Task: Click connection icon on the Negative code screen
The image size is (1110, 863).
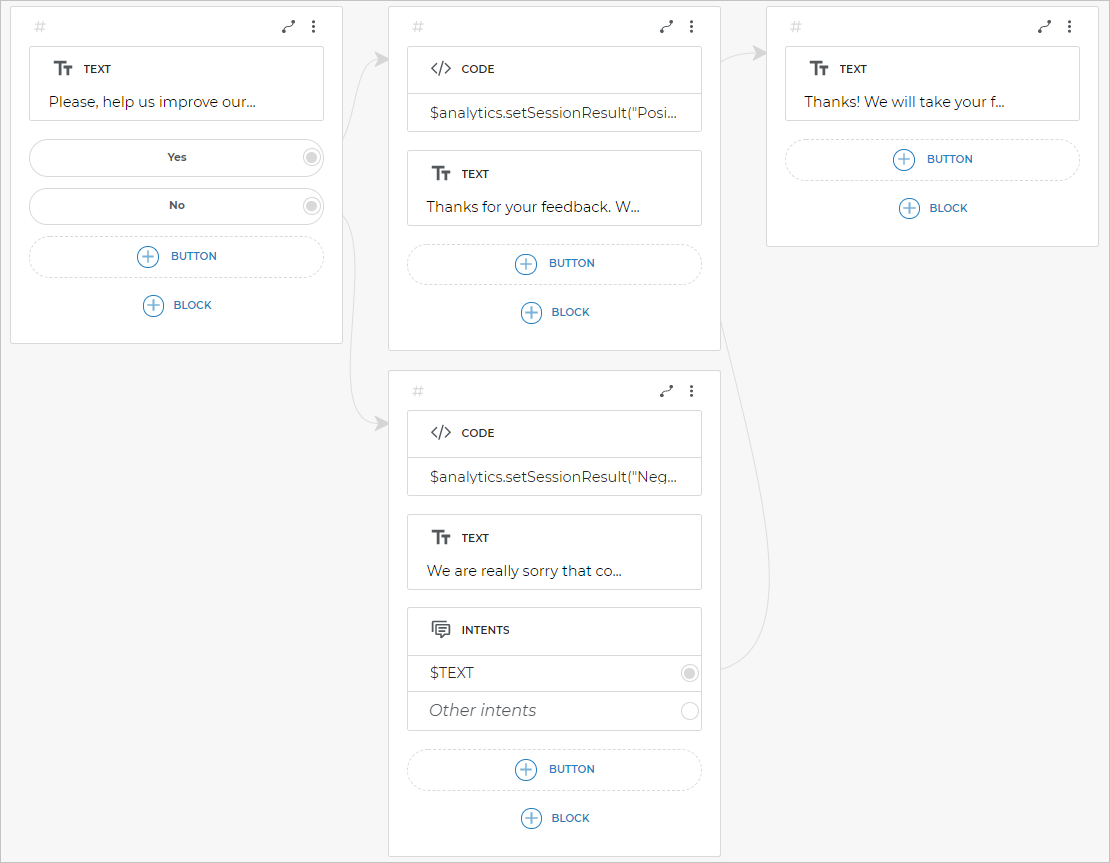Action: tap(666, 391)
